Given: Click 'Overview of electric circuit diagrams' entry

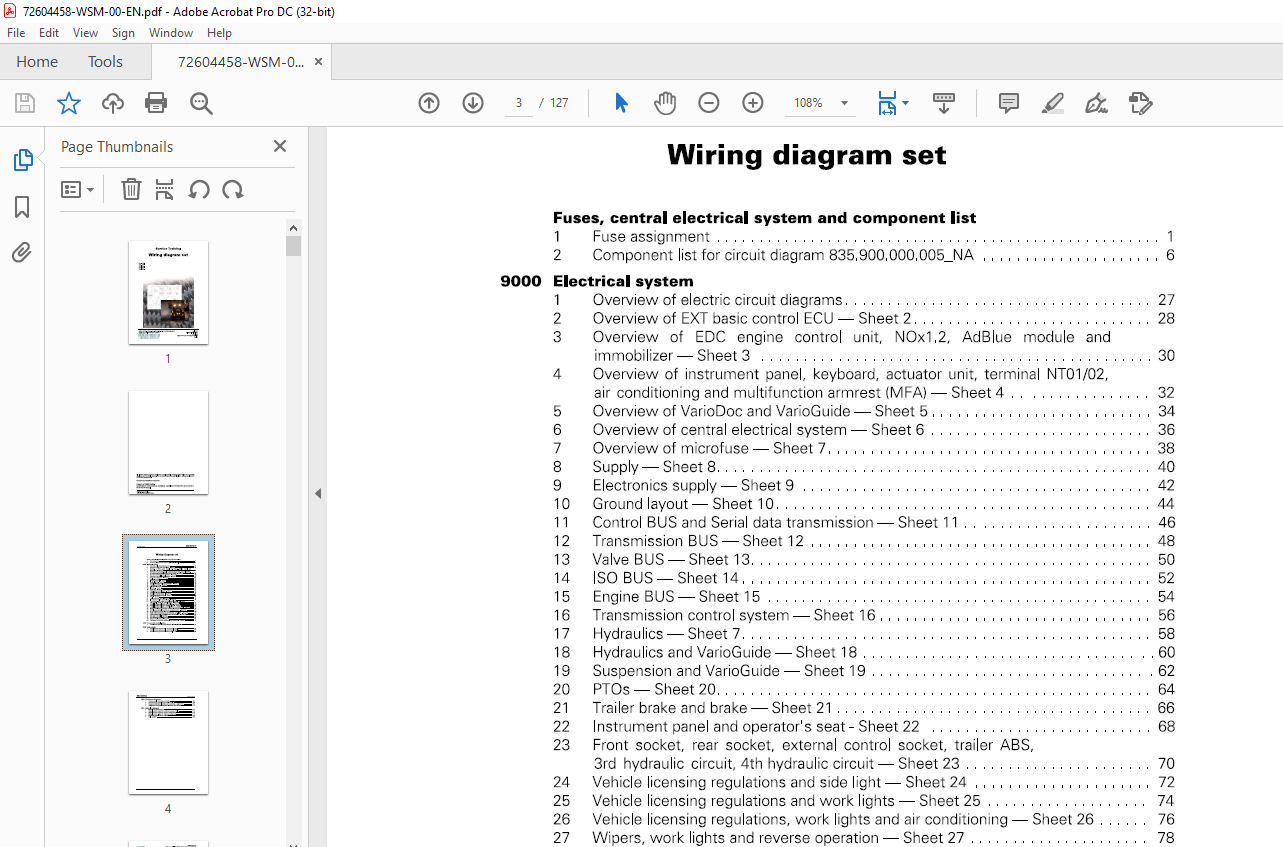Looking at the screenshot, I should [x=717, y=300].
